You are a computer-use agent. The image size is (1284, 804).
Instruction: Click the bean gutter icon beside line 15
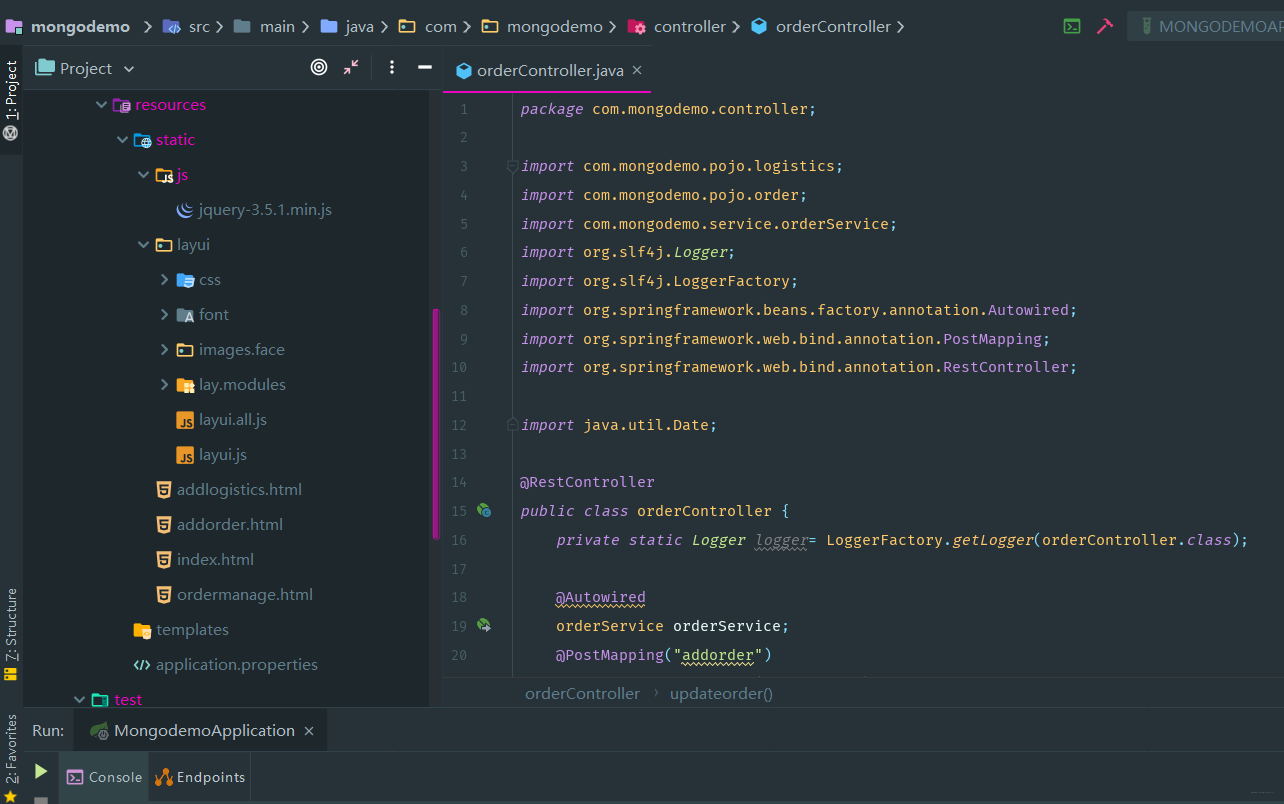coord(484,511)
